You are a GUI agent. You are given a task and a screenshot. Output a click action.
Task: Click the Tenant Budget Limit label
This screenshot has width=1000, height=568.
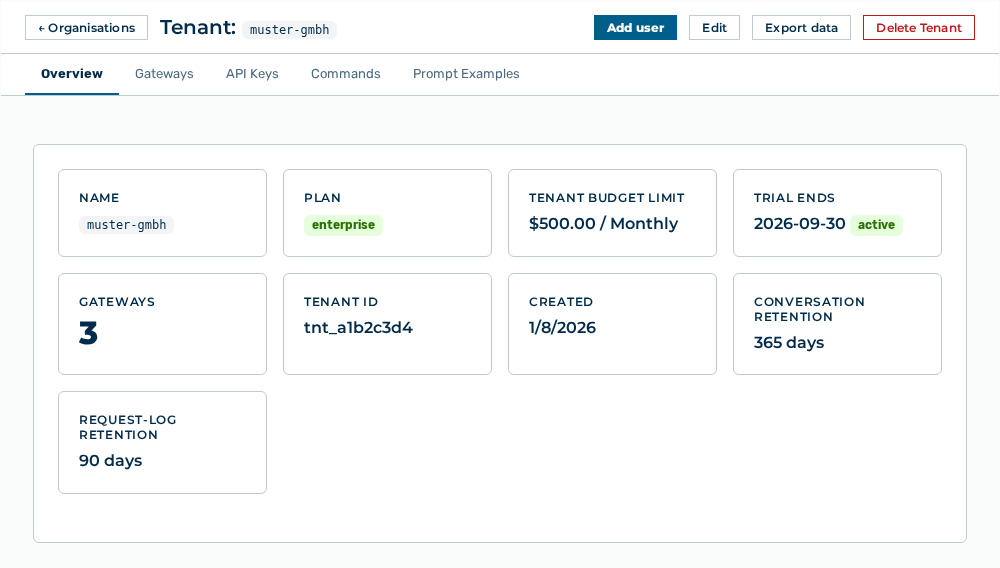point(607,198)
